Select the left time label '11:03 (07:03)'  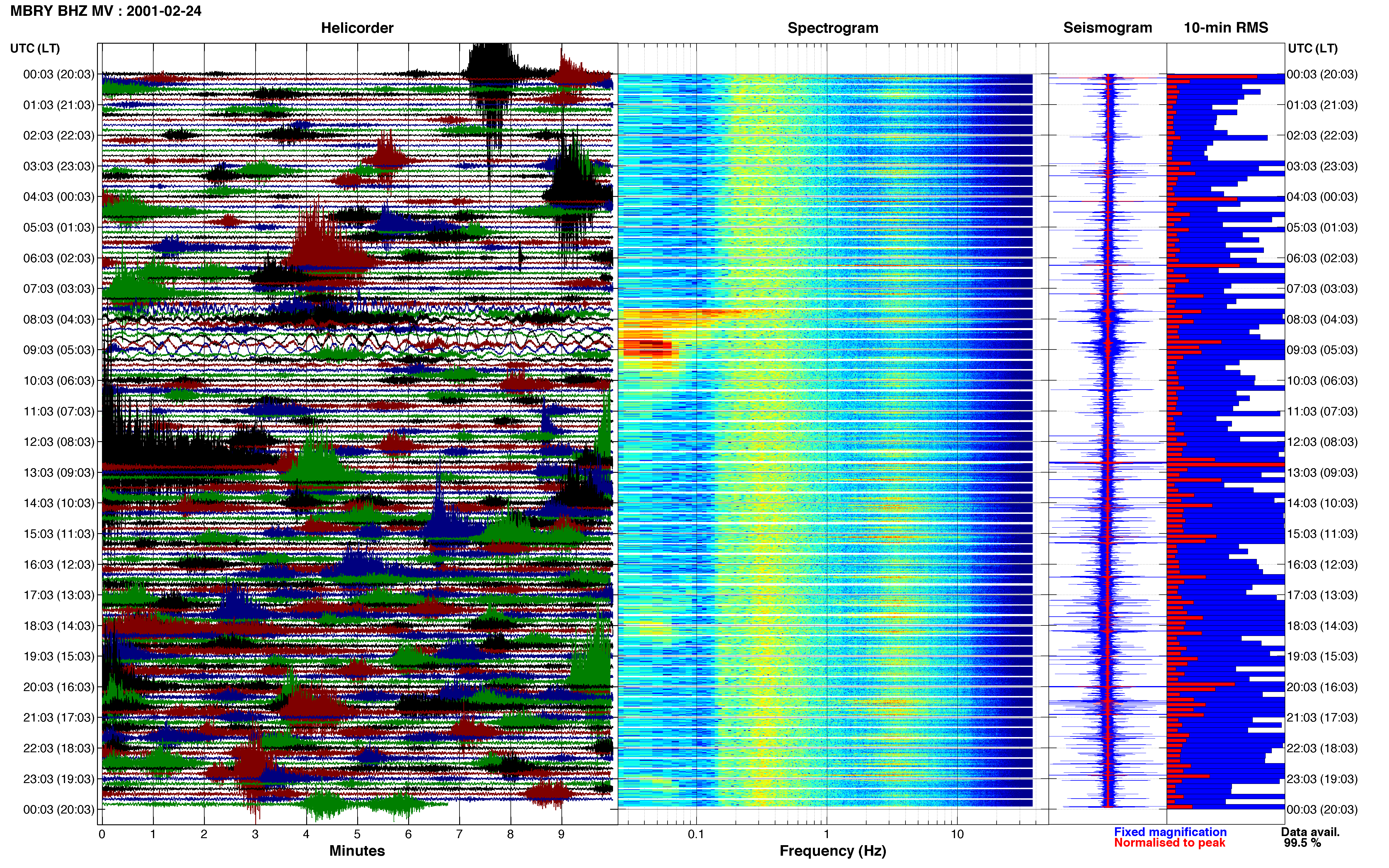point(59,411)
